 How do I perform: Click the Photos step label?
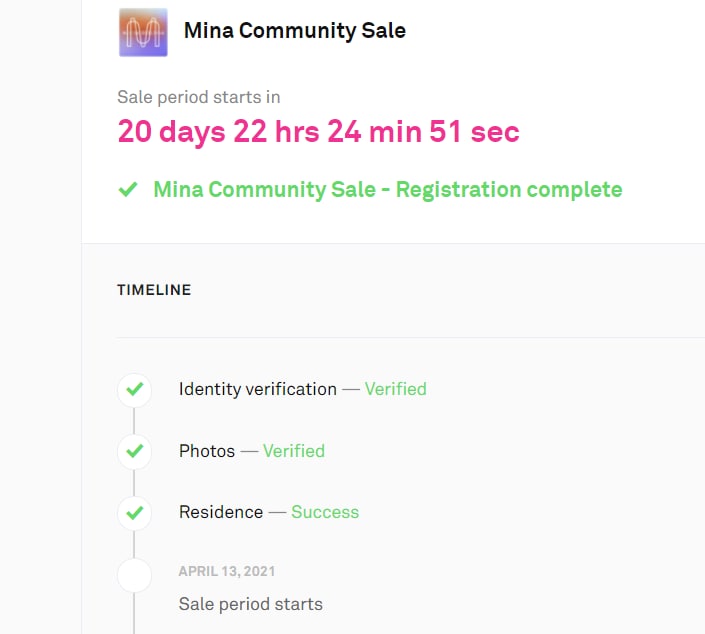[x=207, y=451]
